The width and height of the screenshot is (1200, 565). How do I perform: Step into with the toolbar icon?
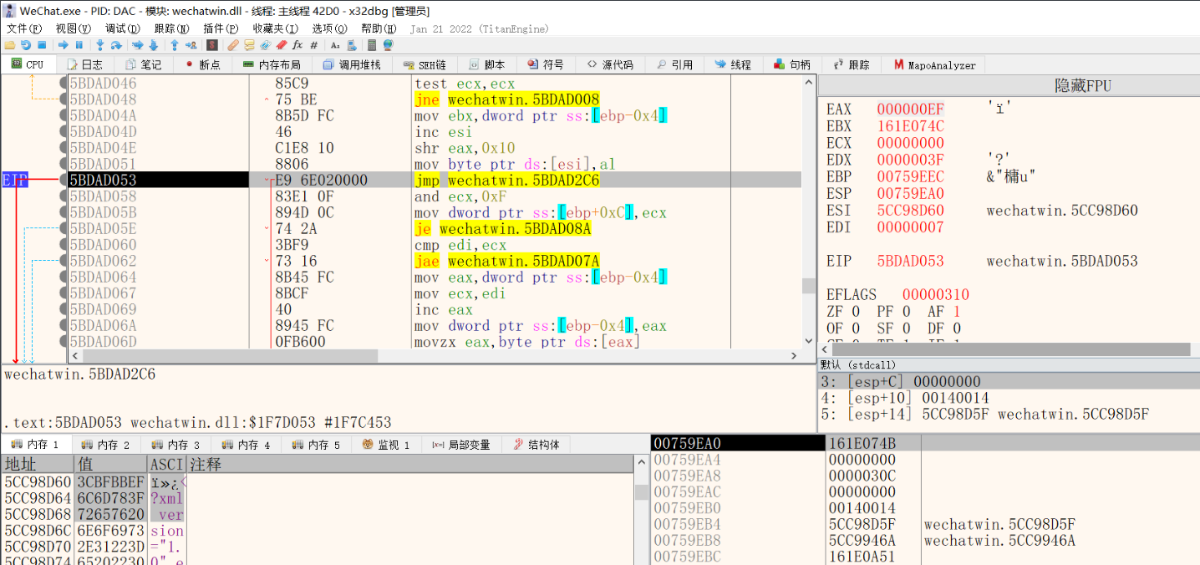click(x=100, y=45)
